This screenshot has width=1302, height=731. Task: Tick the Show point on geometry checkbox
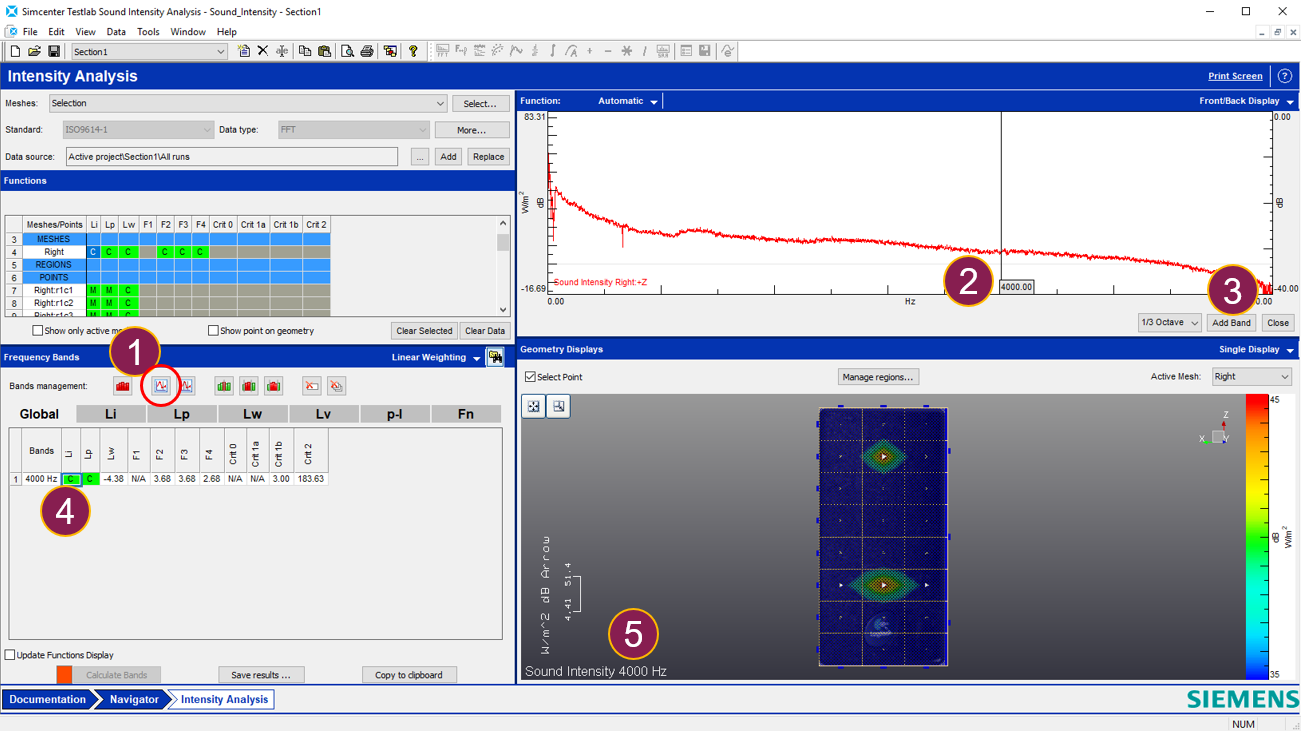213,331
